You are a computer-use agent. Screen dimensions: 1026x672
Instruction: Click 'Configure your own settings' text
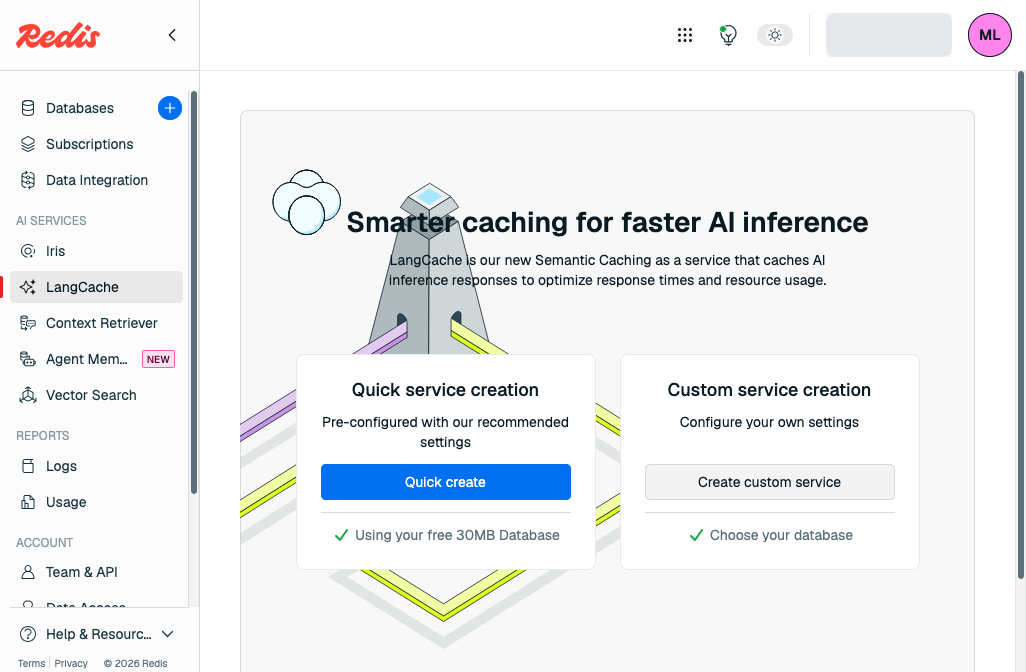coord(769,422)
